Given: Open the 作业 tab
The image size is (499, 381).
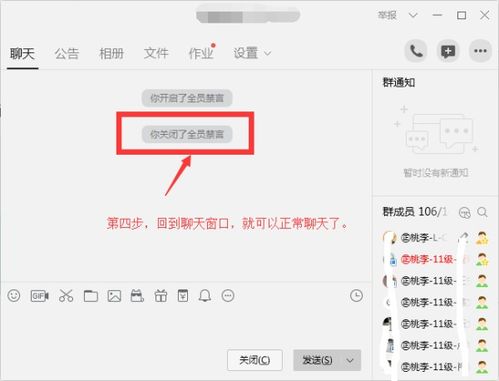Looking at the screenshot, I should [x=201, y=53].
